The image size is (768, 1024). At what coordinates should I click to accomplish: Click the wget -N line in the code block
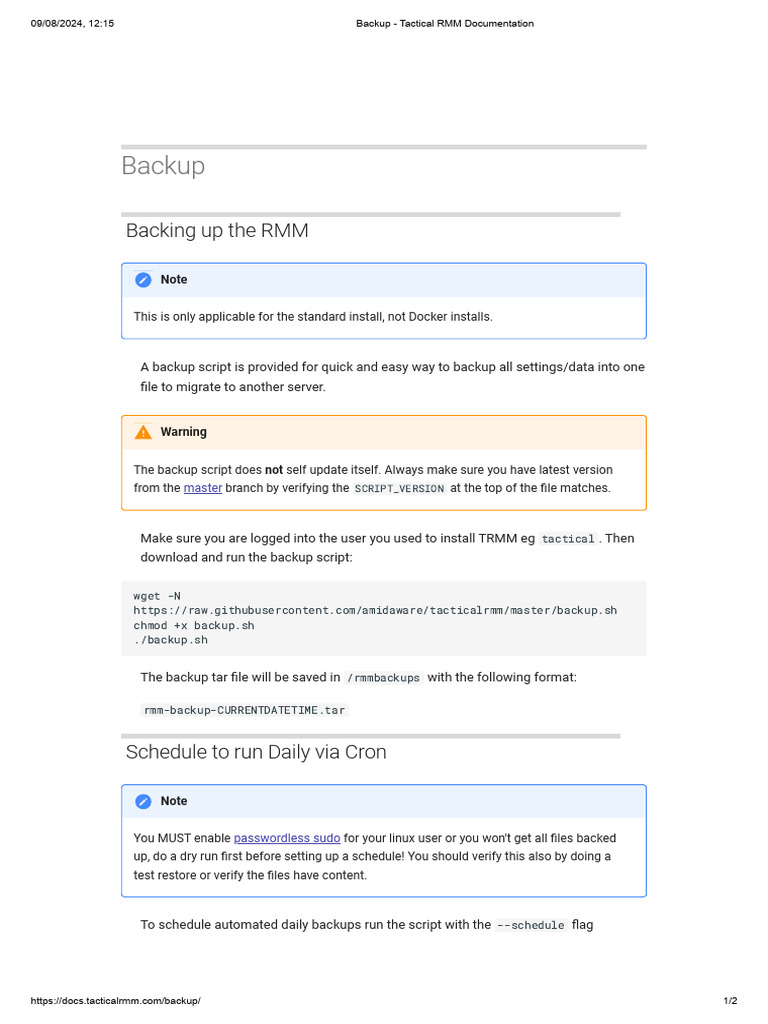(157, 596)
